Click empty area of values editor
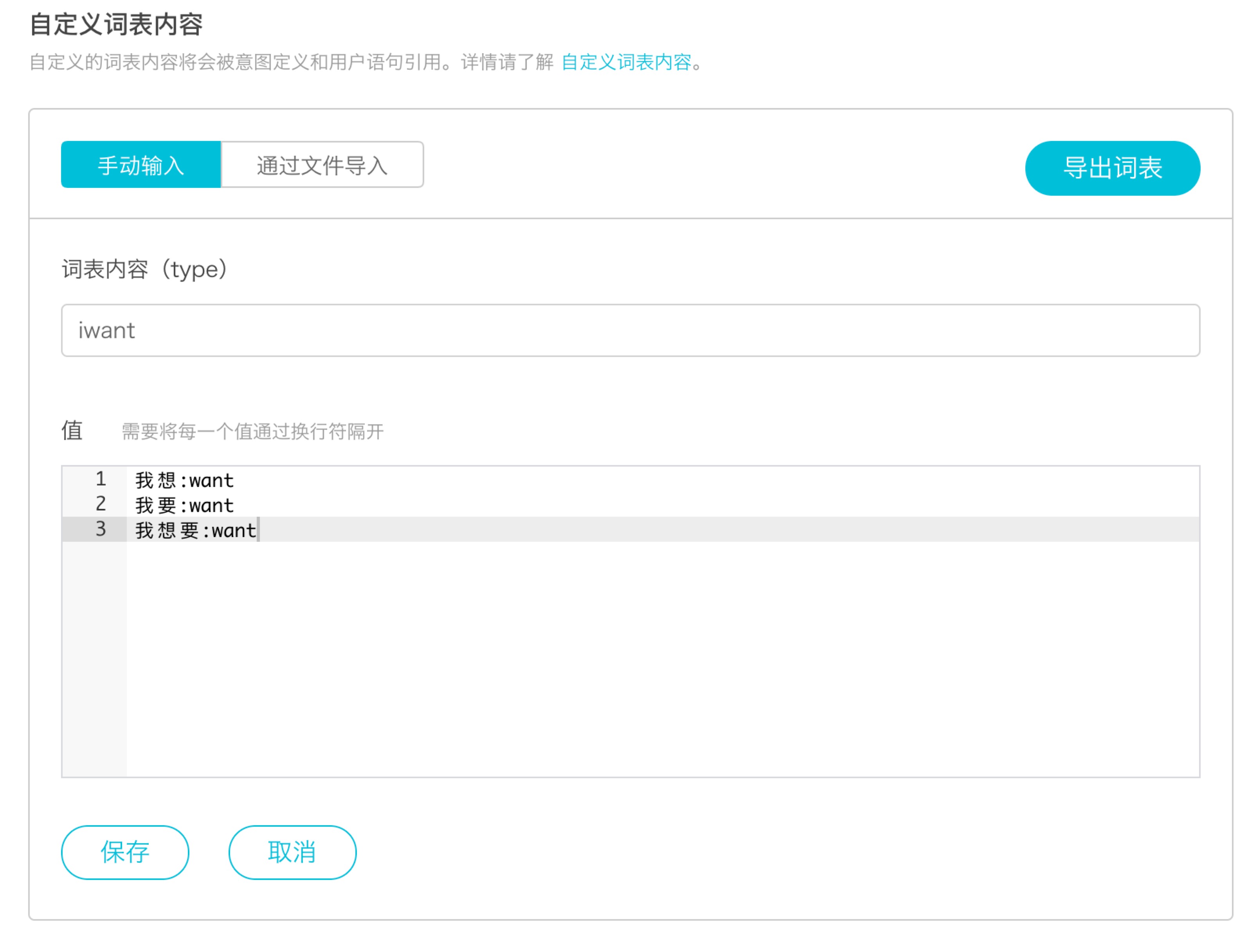This screenshot has width=1257, height=952. (659, 659)
